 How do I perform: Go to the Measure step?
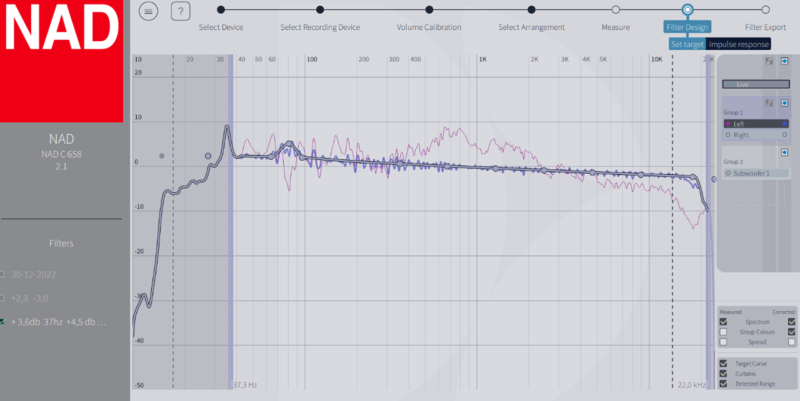(x=616, y=27)
